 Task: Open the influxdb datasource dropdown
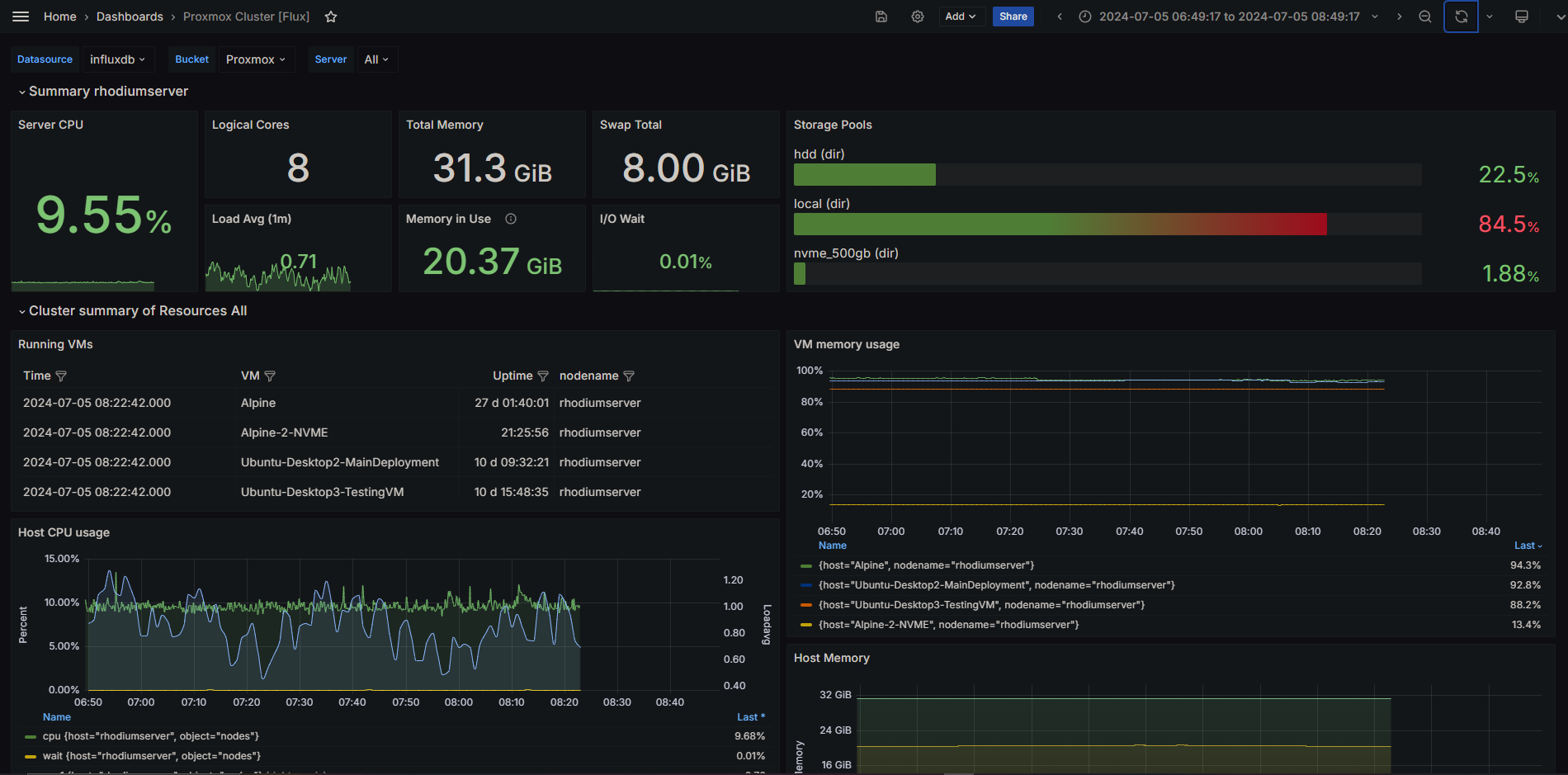pos(117,59)
